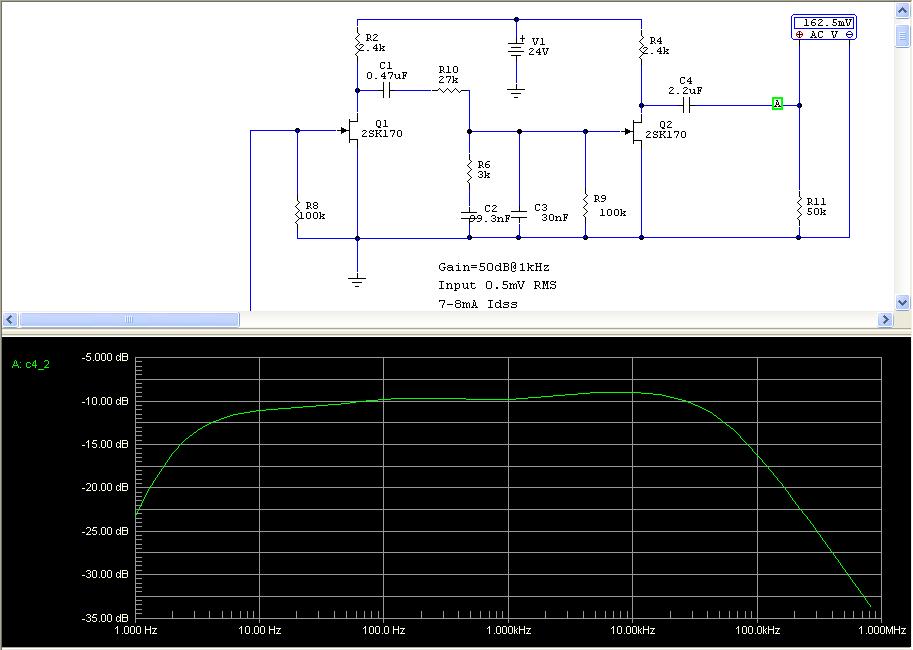The width and height of the screenshot is (913, 650).
Task: Click the -20.00 dB axis label
Action: click(x=105, y=488)
